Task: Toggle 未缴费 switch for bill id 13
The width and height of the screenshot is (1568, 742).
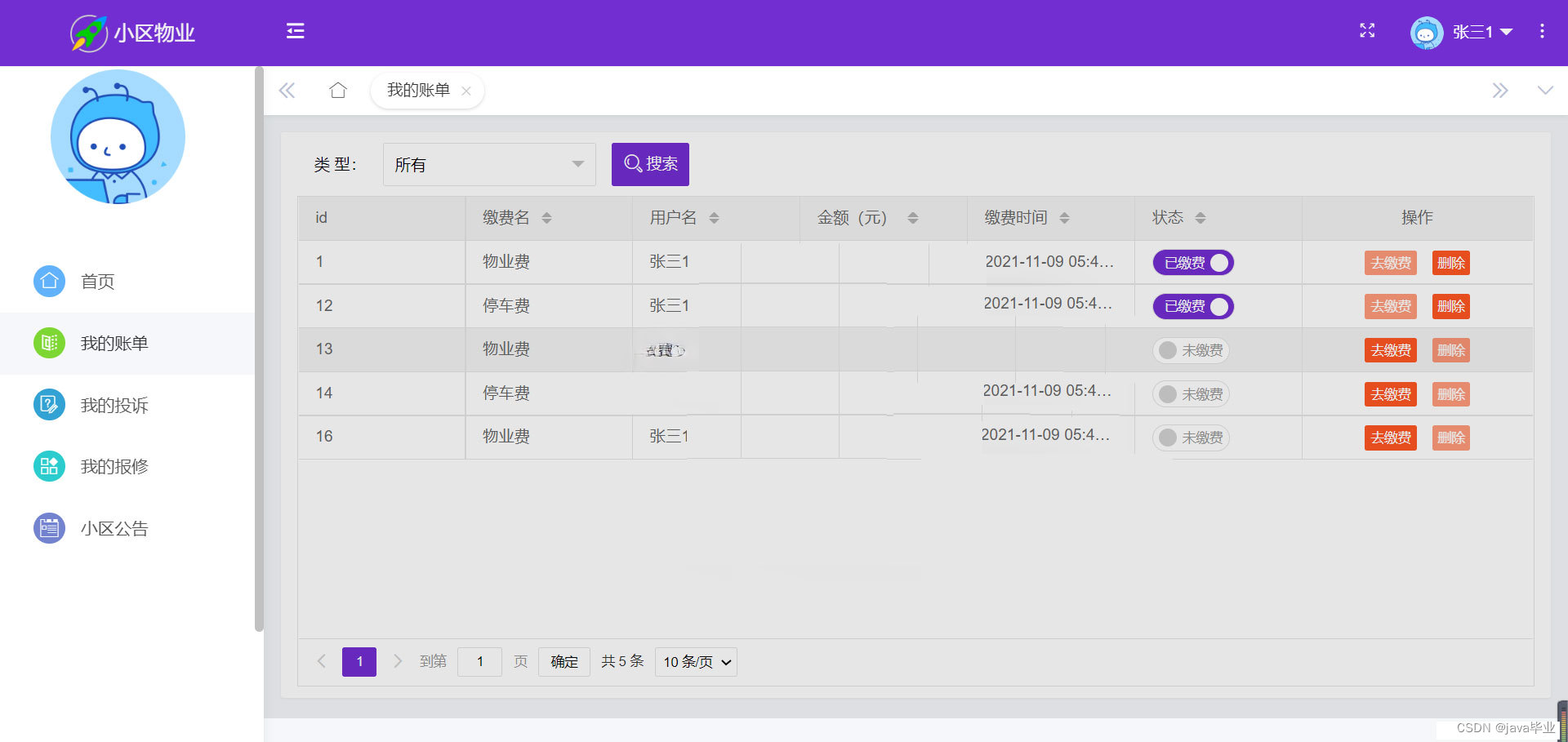Action: pyautogui.click(x=1191, y=350)
